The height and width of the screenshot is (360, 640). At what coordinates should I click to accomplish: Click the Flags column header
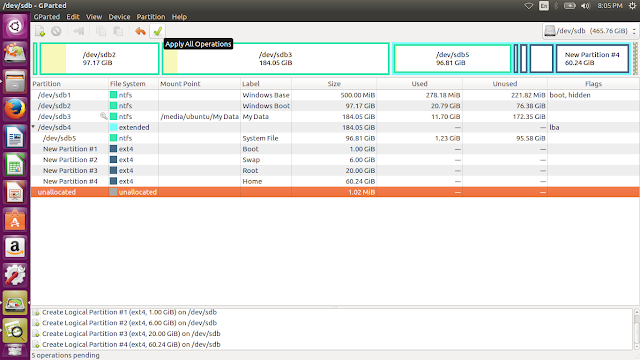pos(593,84)
